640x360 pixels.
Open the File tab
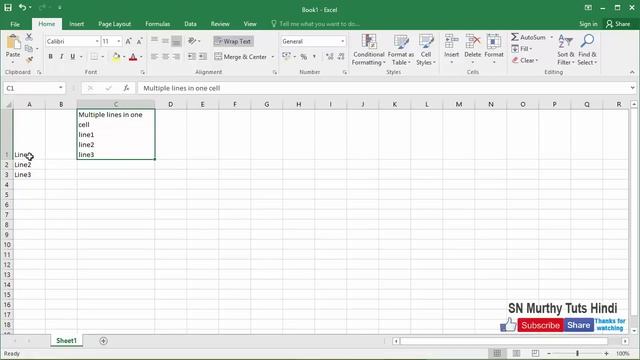[15, 24]
